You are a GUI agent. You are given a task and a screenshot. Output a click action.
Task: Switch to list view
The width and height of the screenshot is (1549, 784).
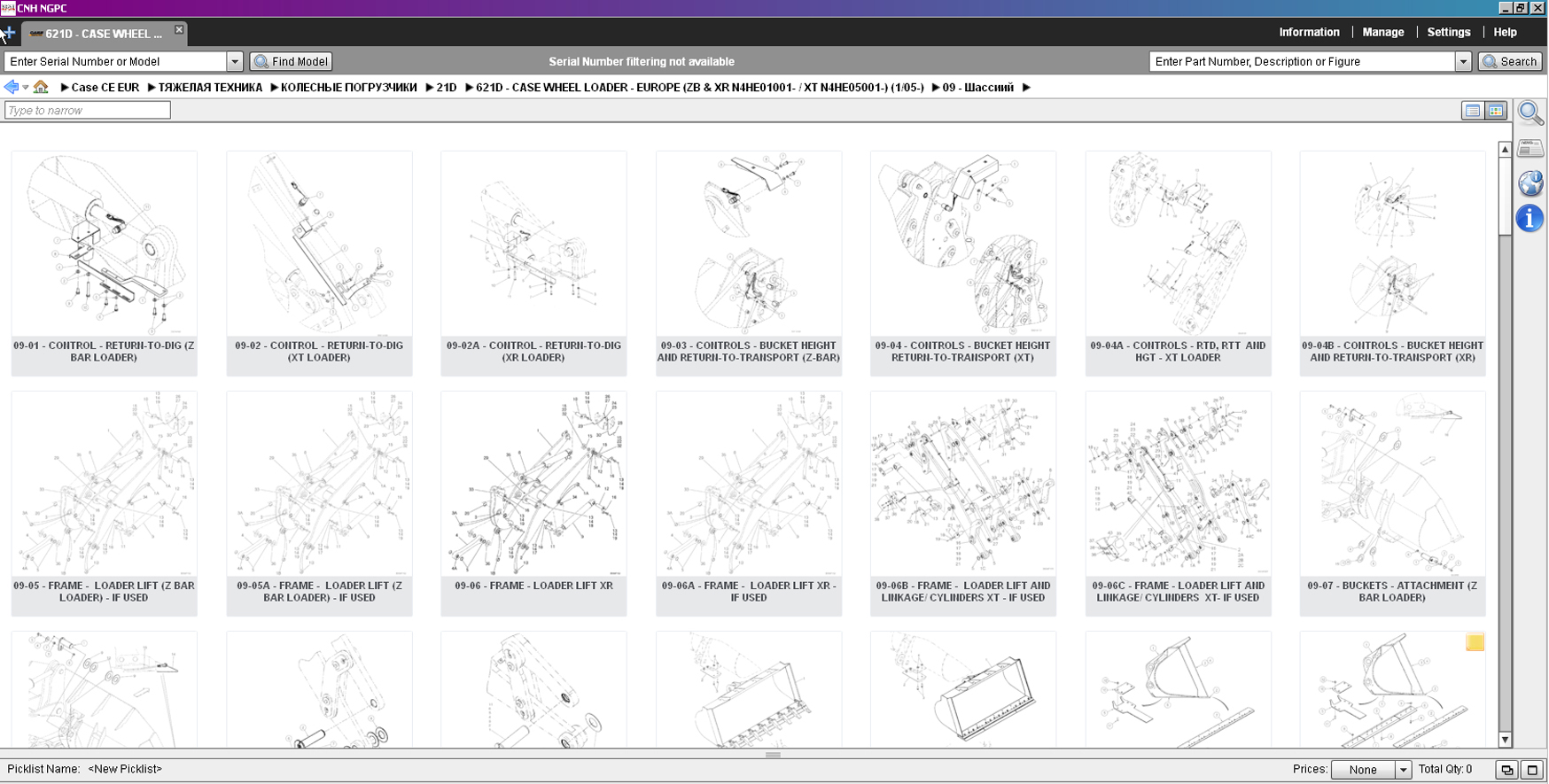(x=1472, y=111)
